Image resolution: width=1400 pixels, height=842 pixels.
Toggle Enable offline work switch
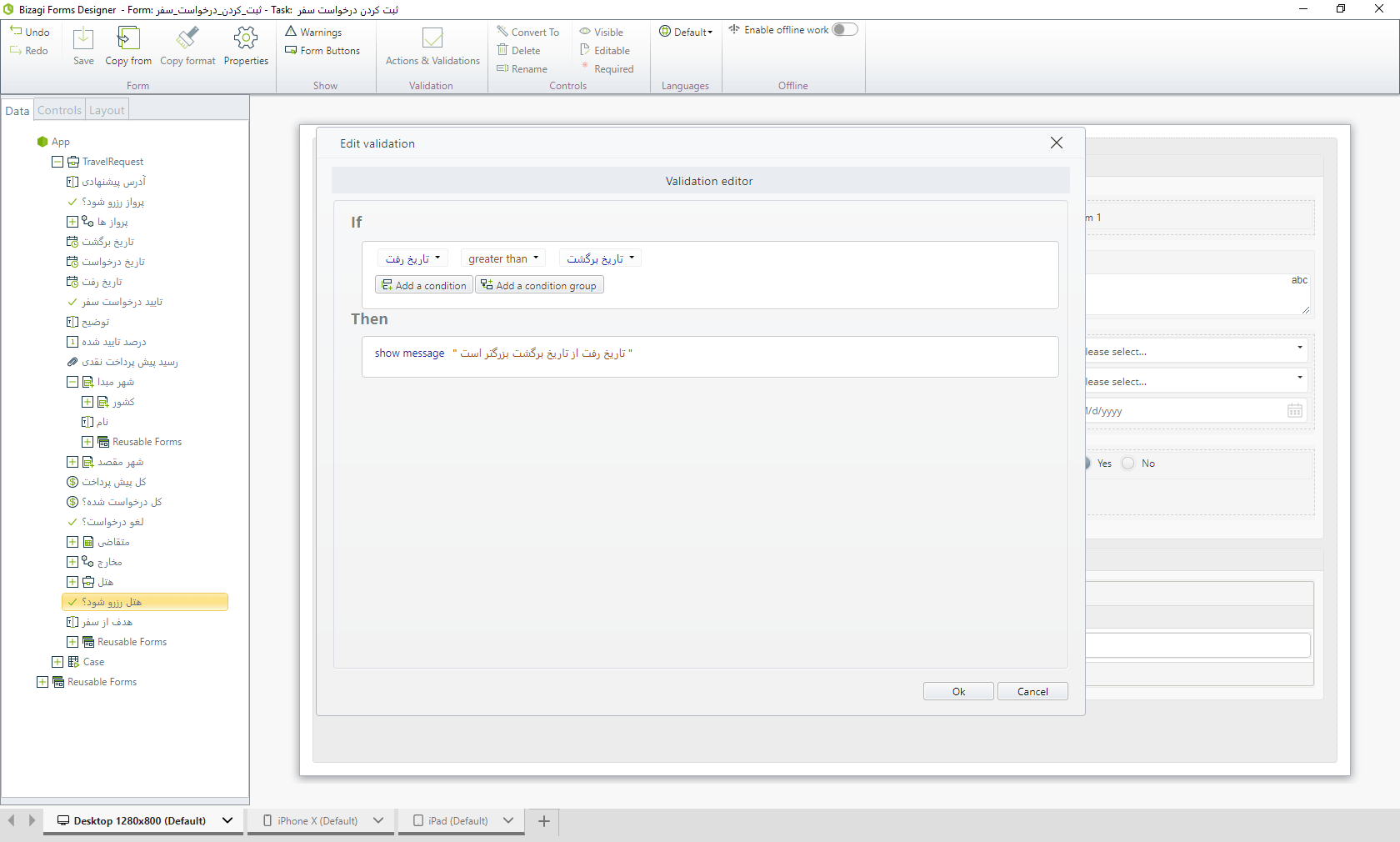[x=845, y=30]
